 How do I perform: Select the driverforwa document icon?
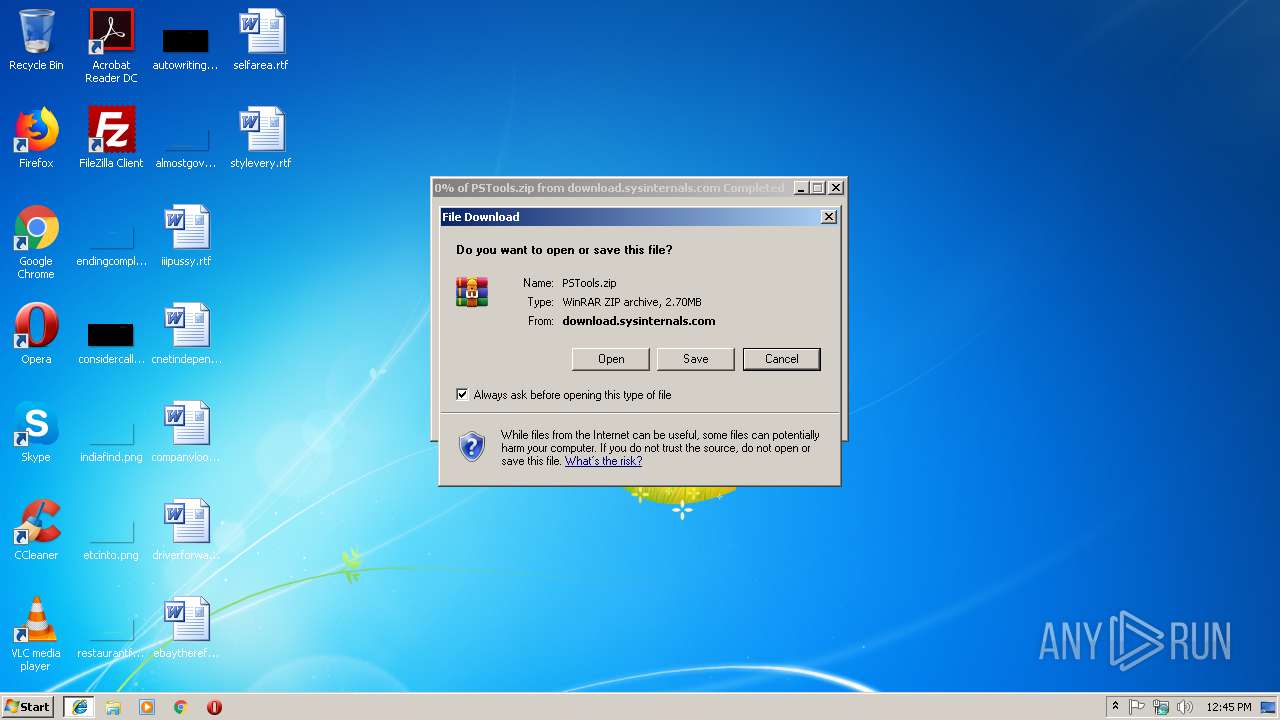(186, 529)
